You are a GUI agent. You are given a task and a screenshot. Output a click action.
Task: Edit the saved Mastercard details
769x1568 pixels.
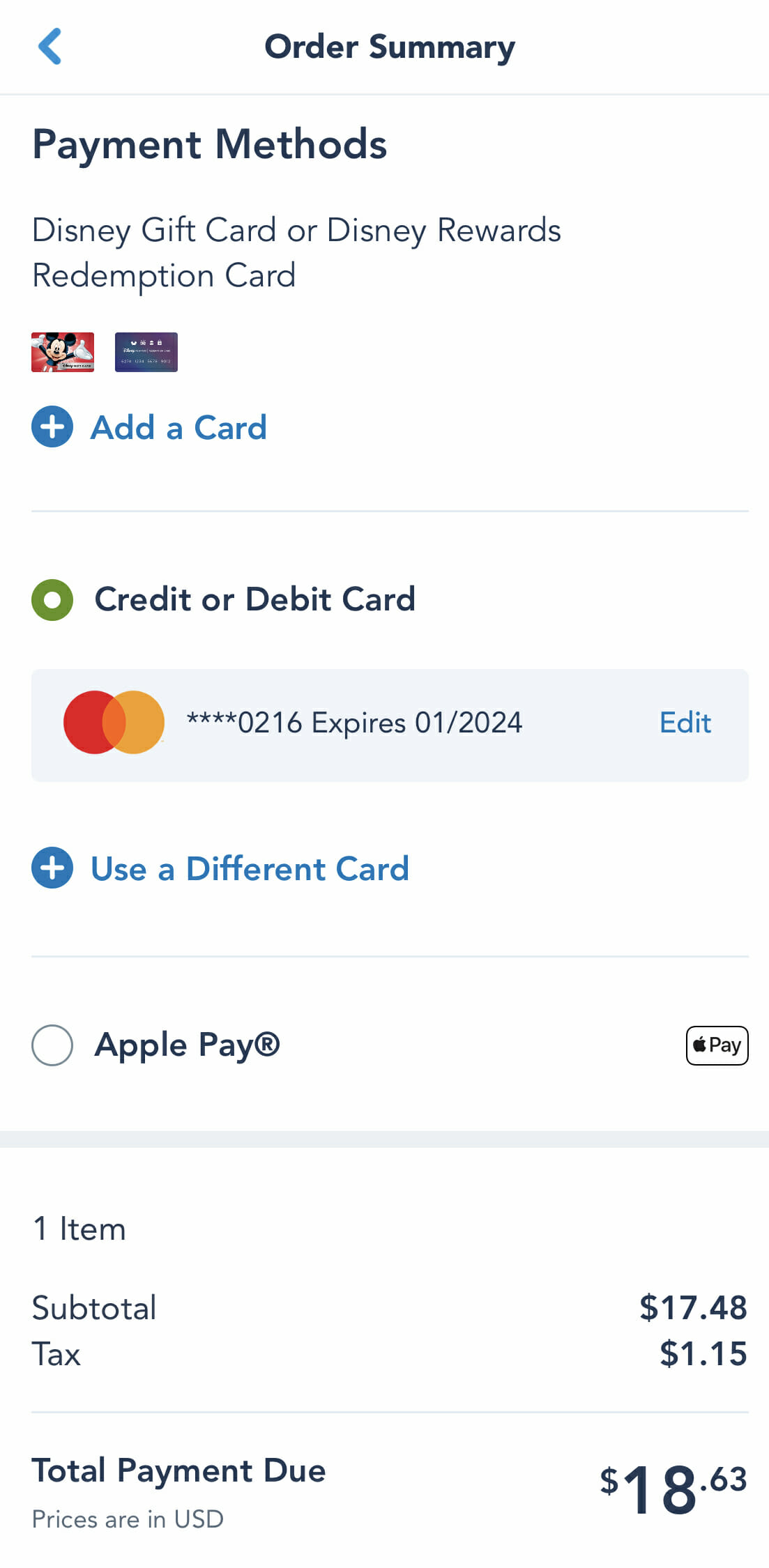(x=685, y=723)
